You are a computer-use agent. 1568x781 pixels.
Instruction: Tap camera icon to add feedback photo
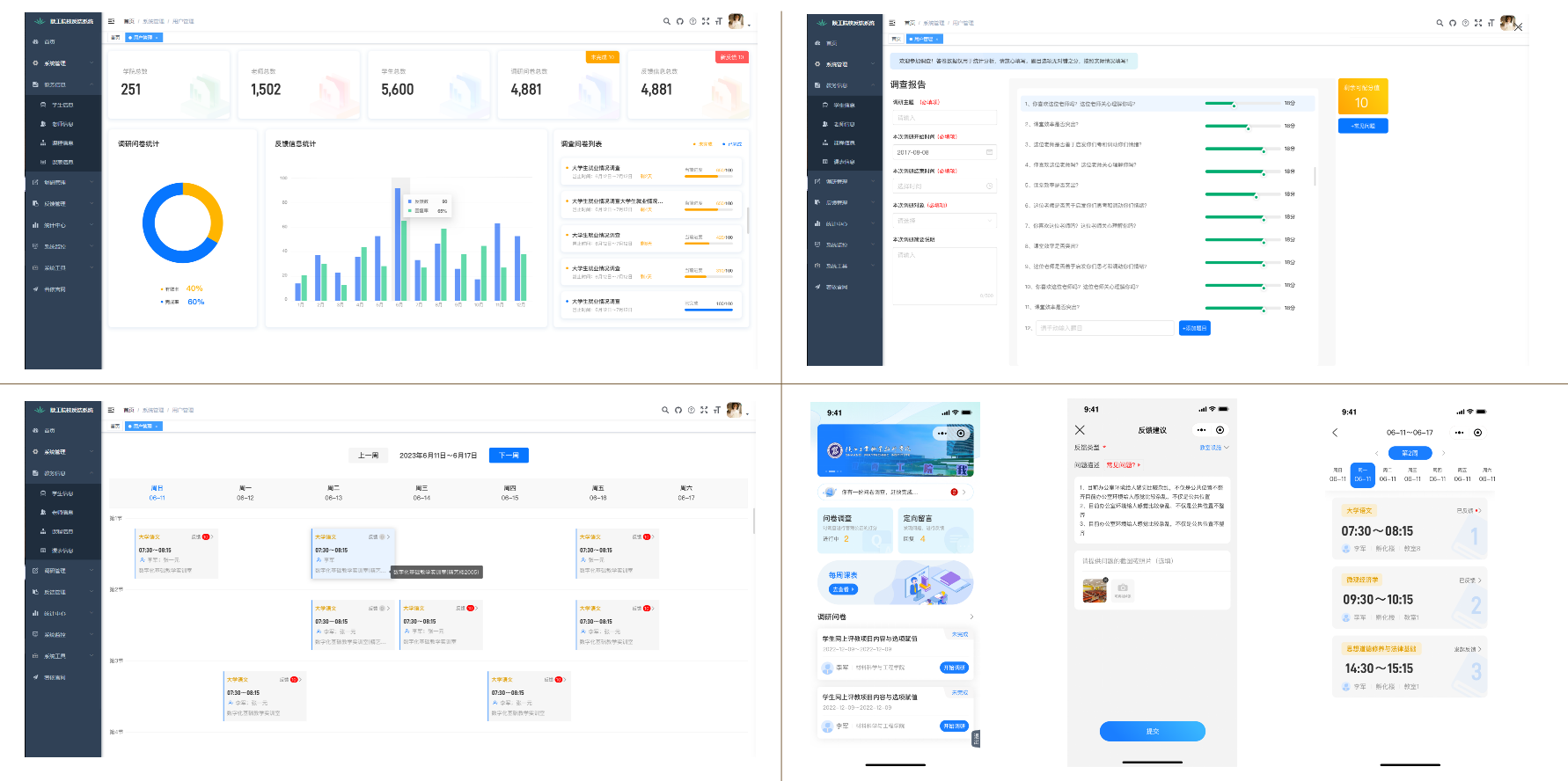1123,588
